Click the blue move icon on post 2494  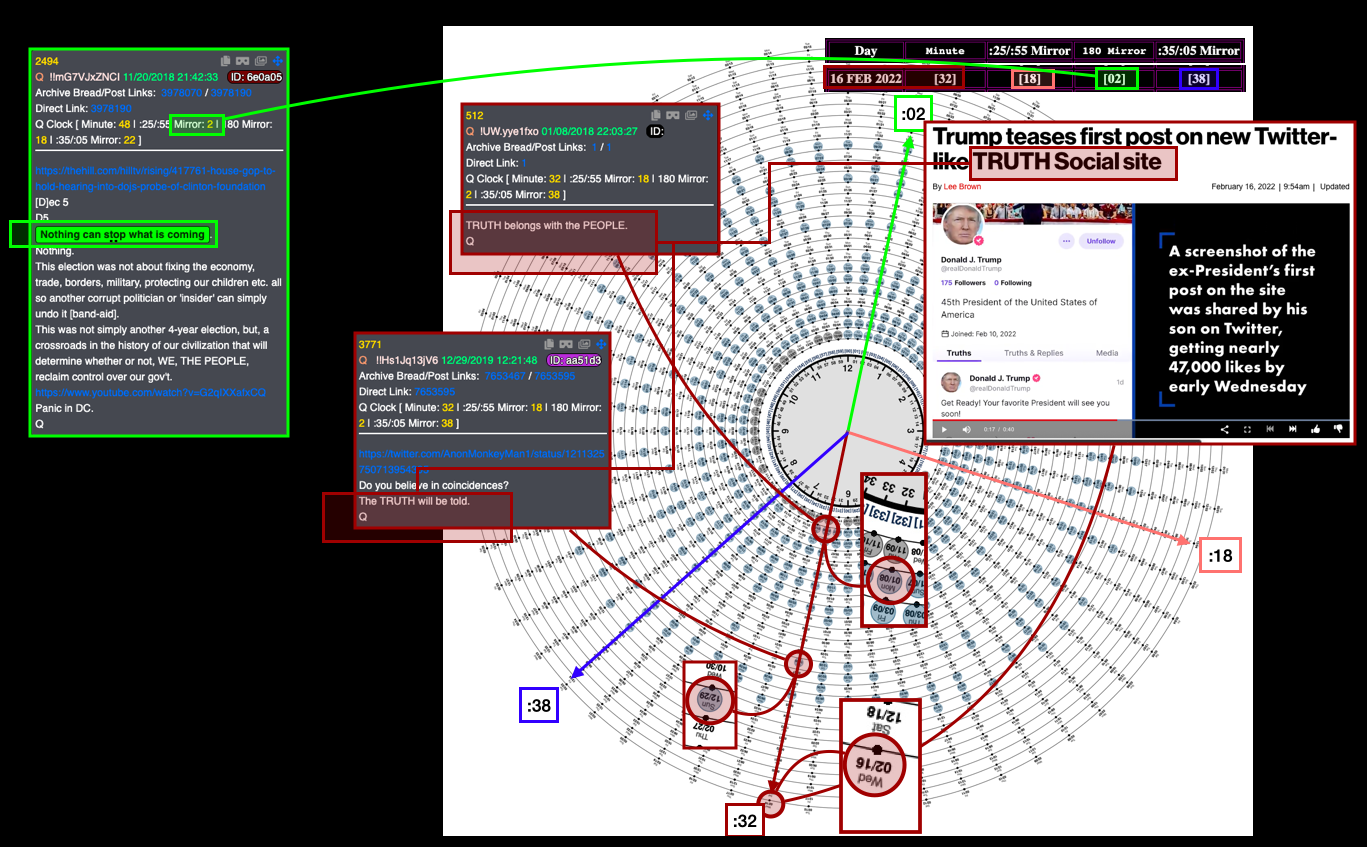coord(278,62)
